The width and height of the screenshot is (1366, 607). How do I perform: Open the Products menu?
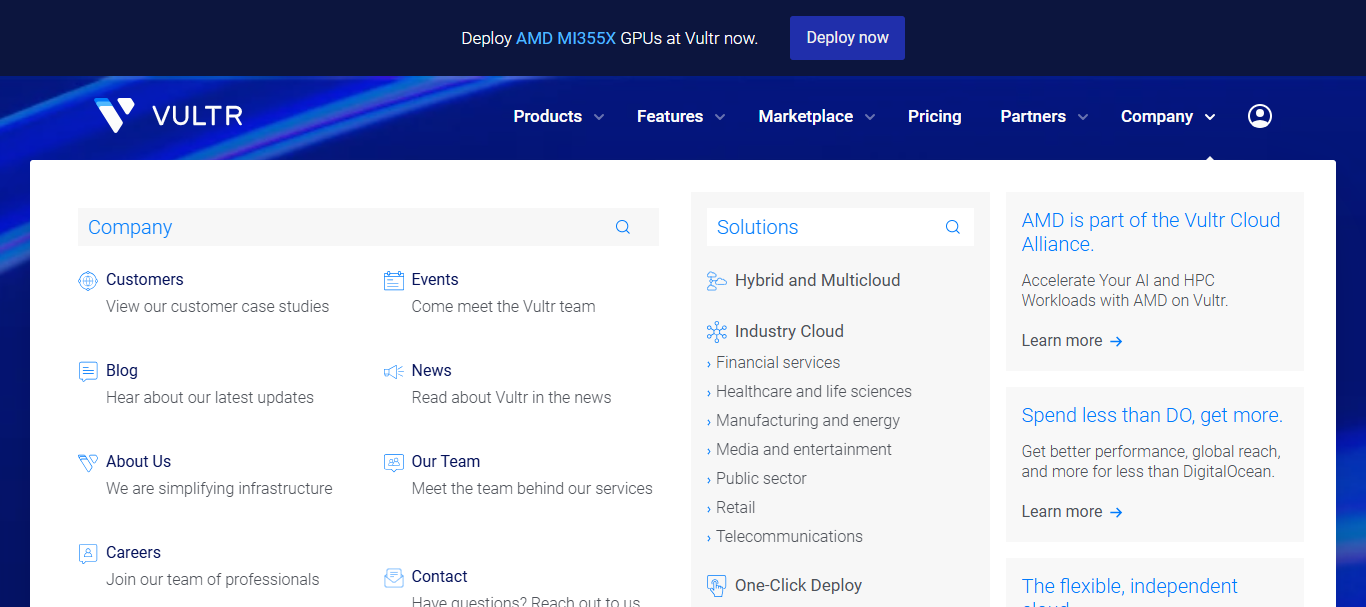[548, 116]
